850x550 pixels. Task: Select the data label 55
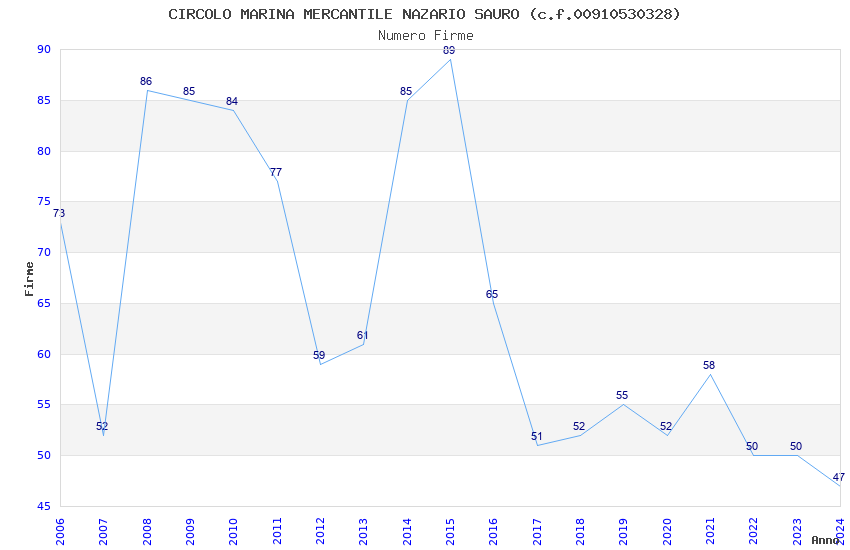pyautogui.click(x=622, y=396)
